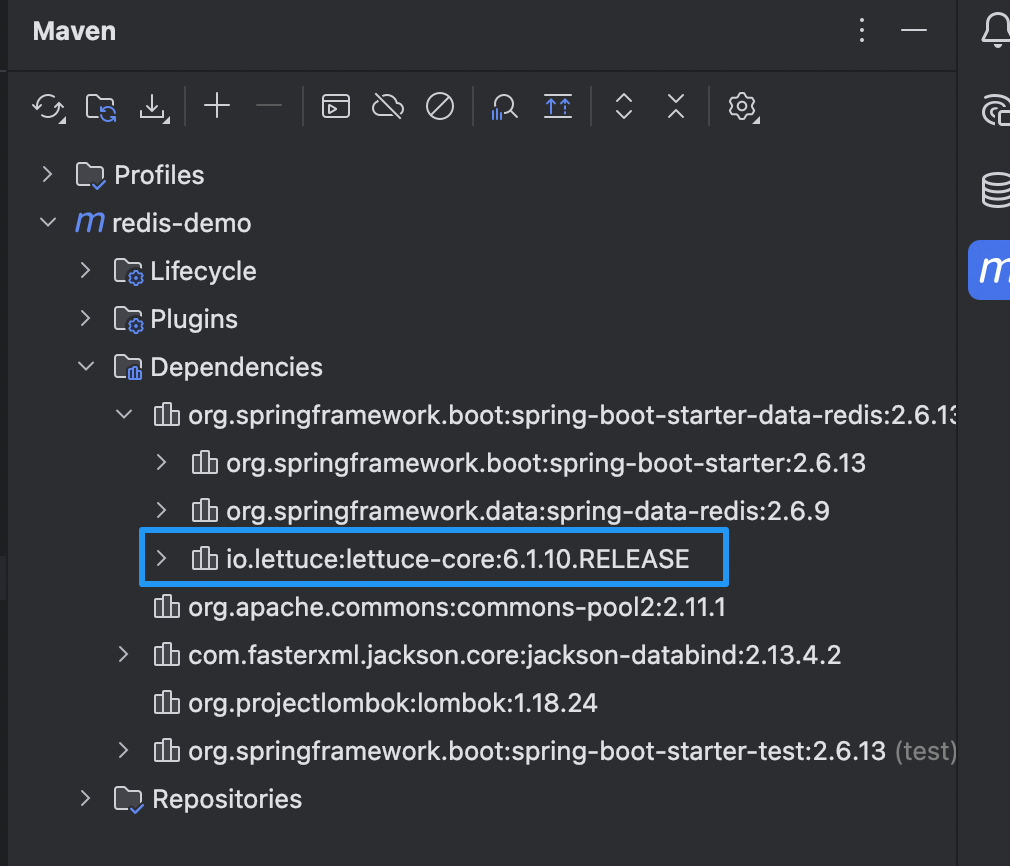Generate sources and update folders icon

[101, 107]
